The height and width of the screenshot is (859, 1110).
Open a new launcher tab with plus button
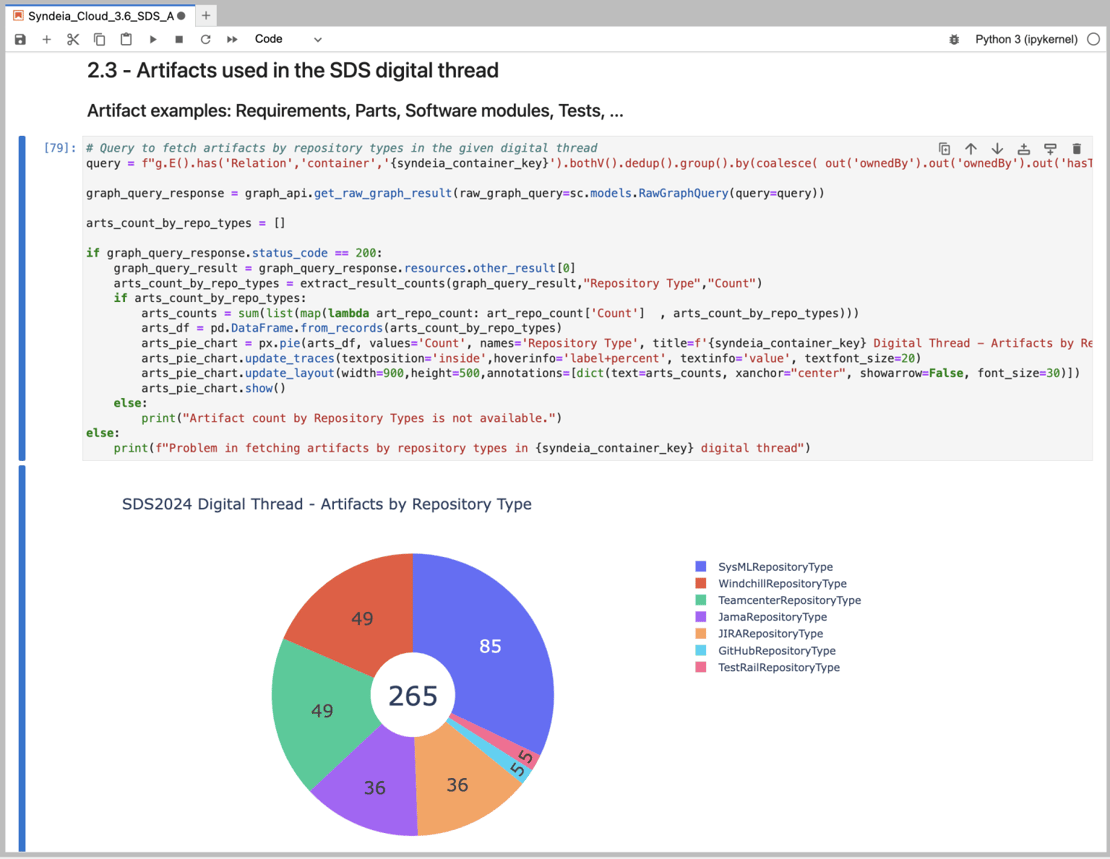coord(206,16)
